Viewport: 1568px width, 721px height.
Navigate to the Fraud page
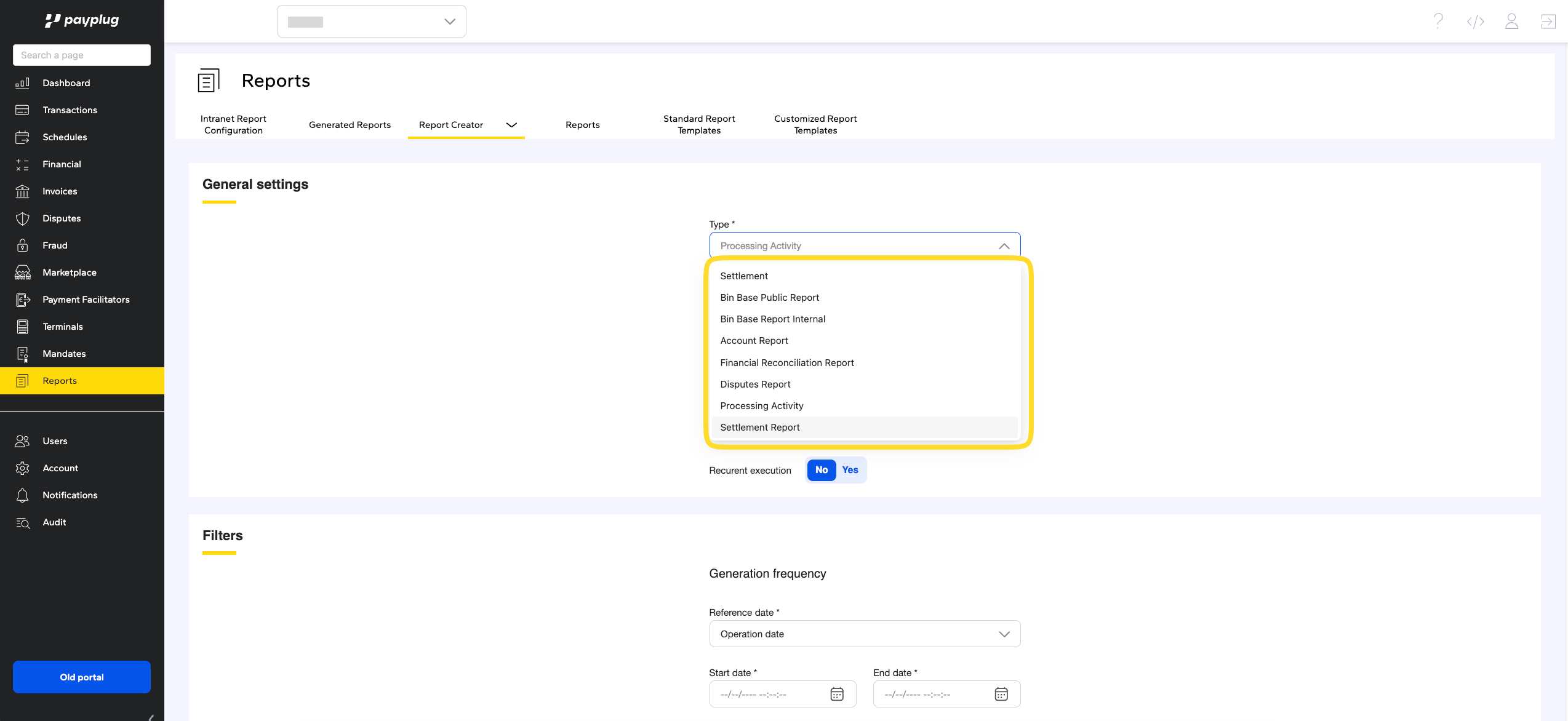click(x=55, y=245)
